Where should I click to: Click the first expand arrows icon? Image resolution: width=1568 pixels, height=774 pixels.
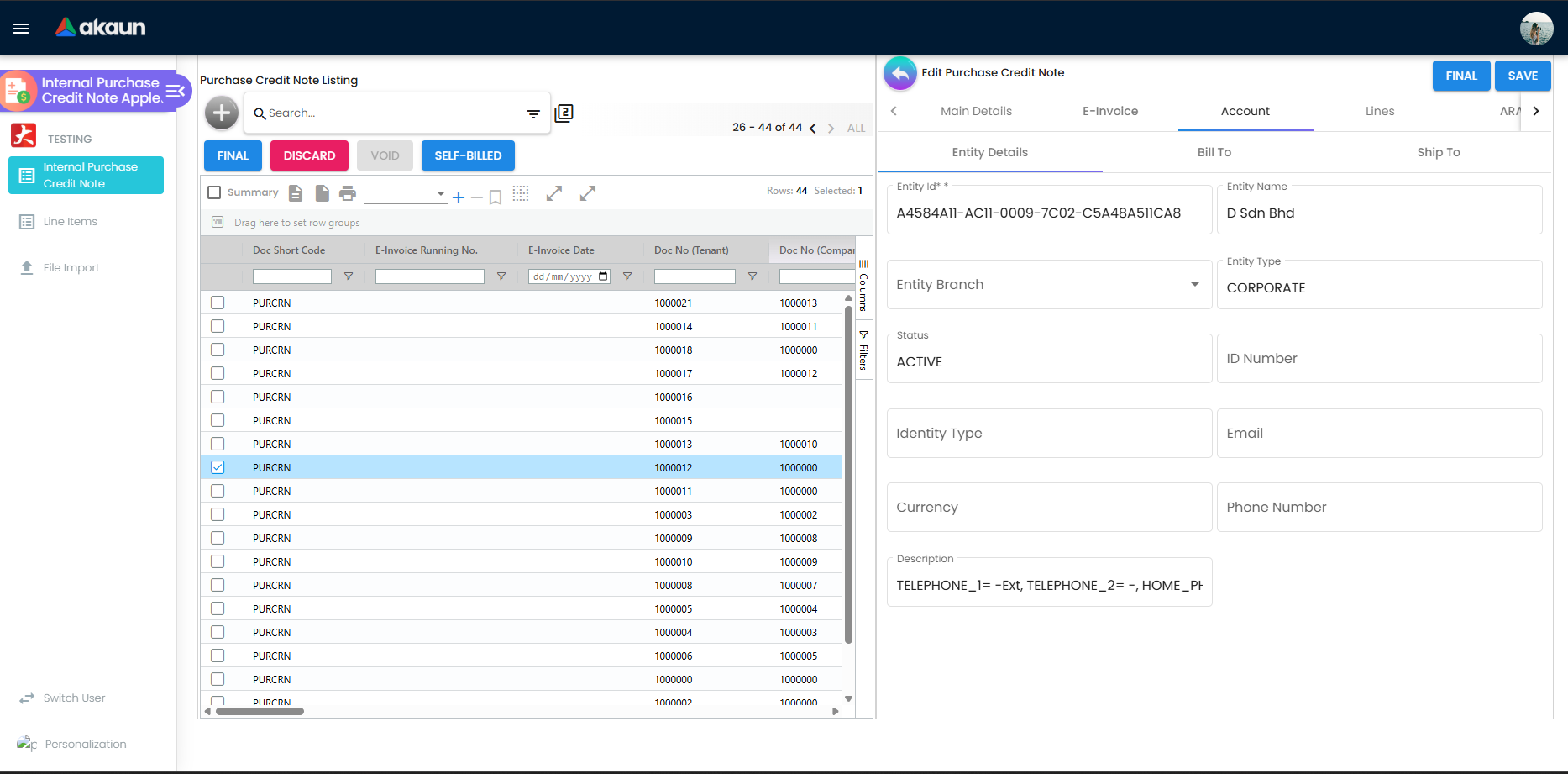[x=554, y=193]
